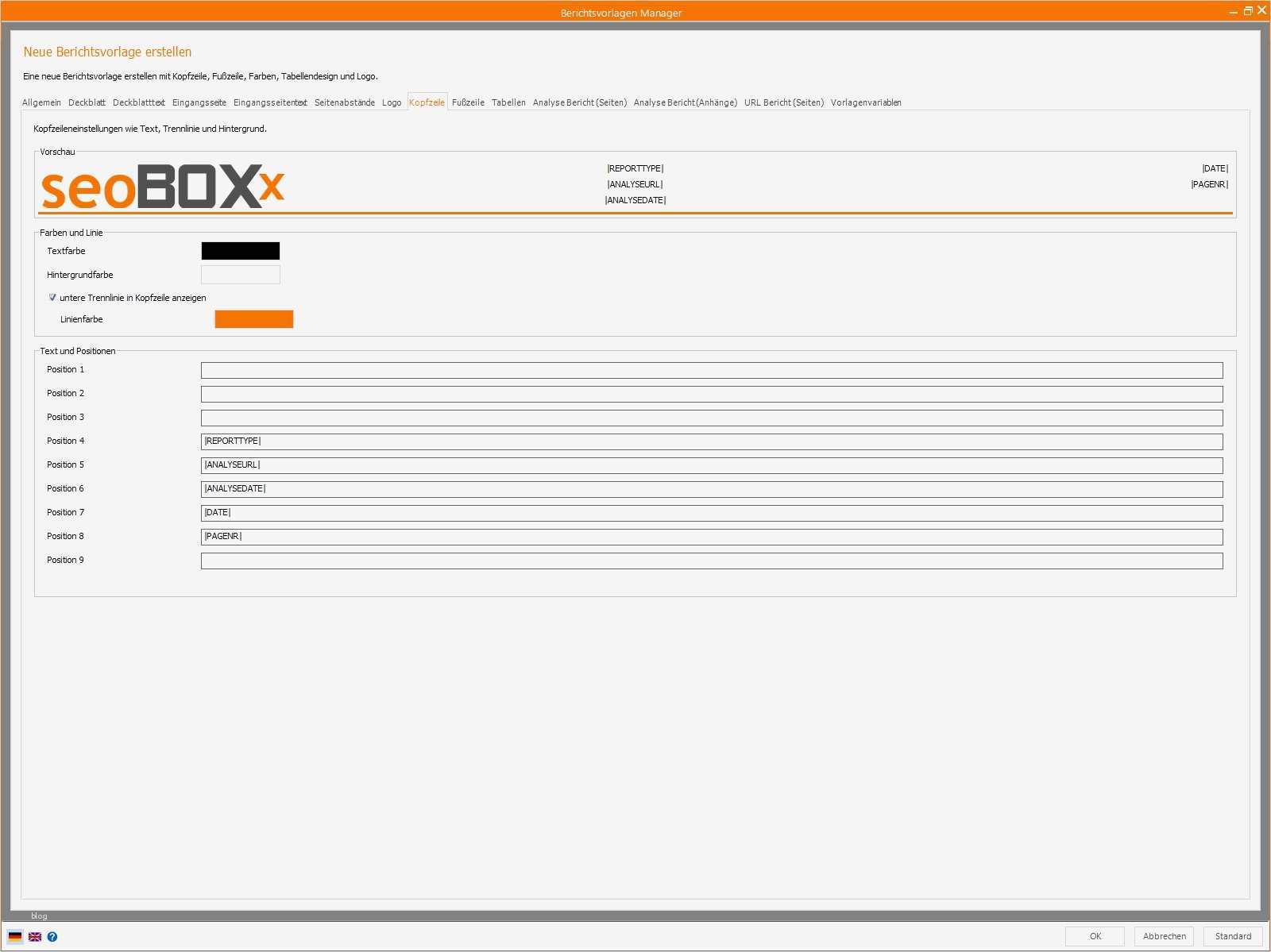Pick the black Textfarbe color swatch
Viewport: 1271px width, 952px height.
coord(241,251)
